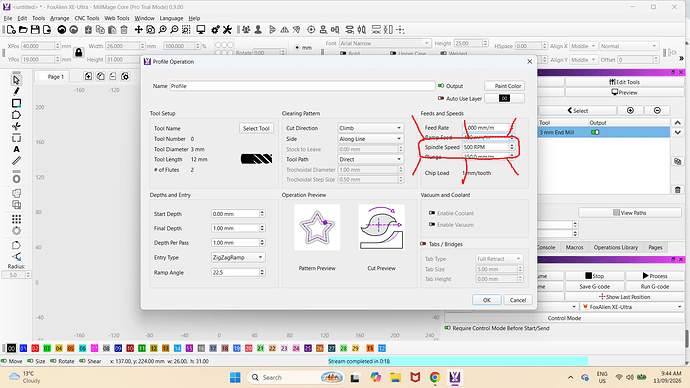Viewport: 690px width, 388px height.
Task: Open the CNC Tools menu
Action: point(87,18)
